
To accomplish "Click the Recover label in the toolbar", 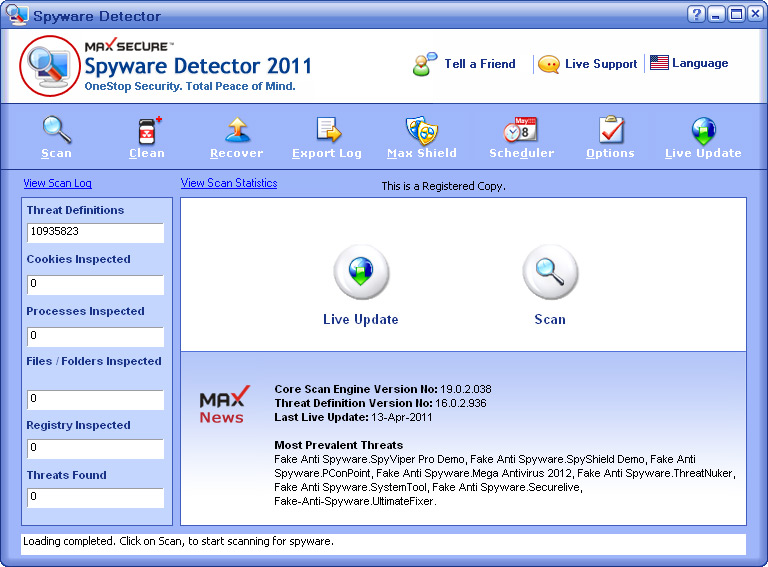I will point(237,153).
